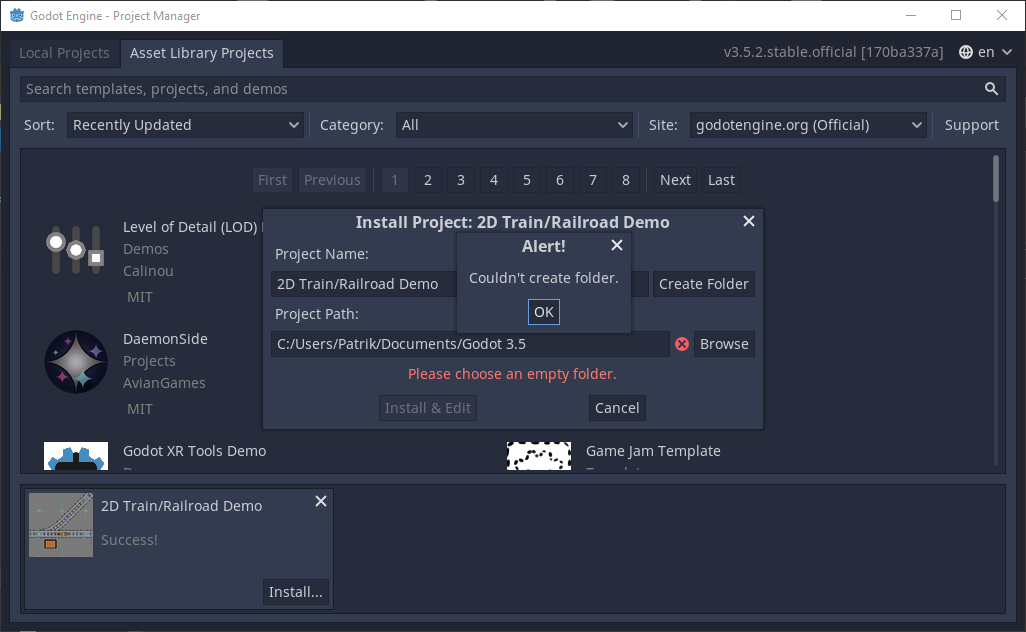Select the Asset Library Projects tab
This screenshot has height=632, width=1026.
202,53
